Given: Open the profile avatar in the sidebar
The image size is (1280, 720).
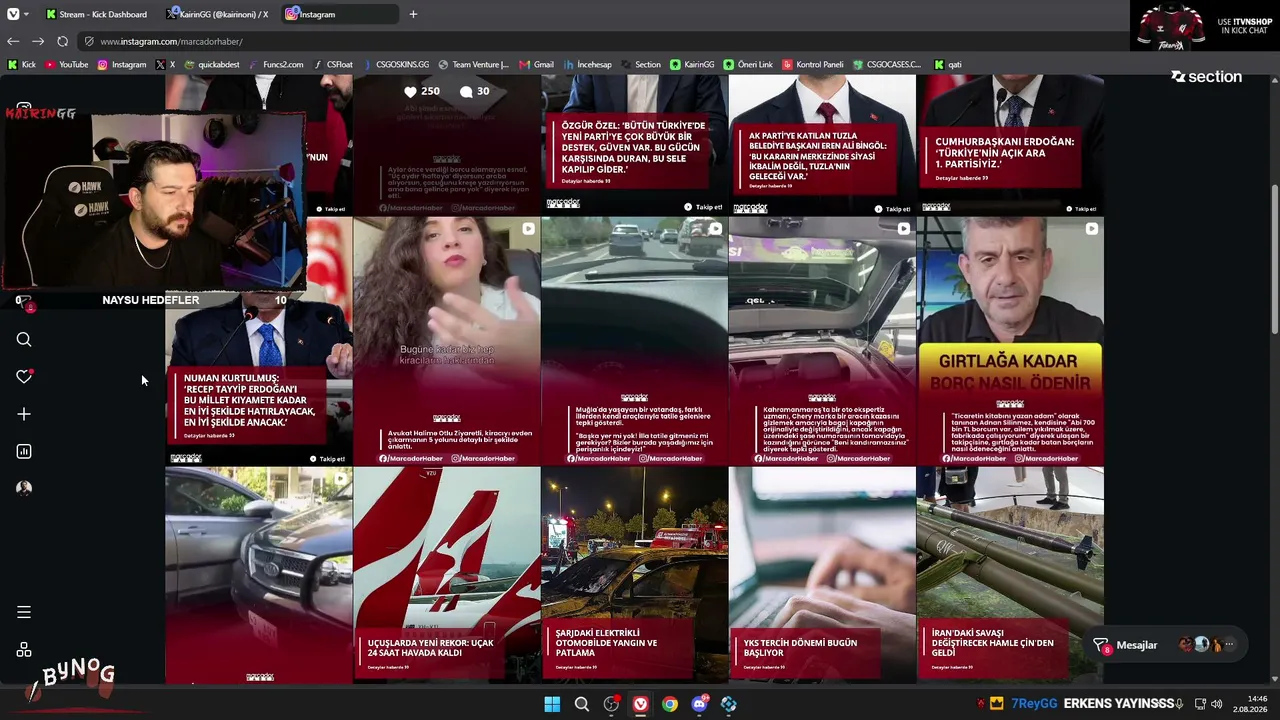Looking at the screenshot, I should (24, 488).
